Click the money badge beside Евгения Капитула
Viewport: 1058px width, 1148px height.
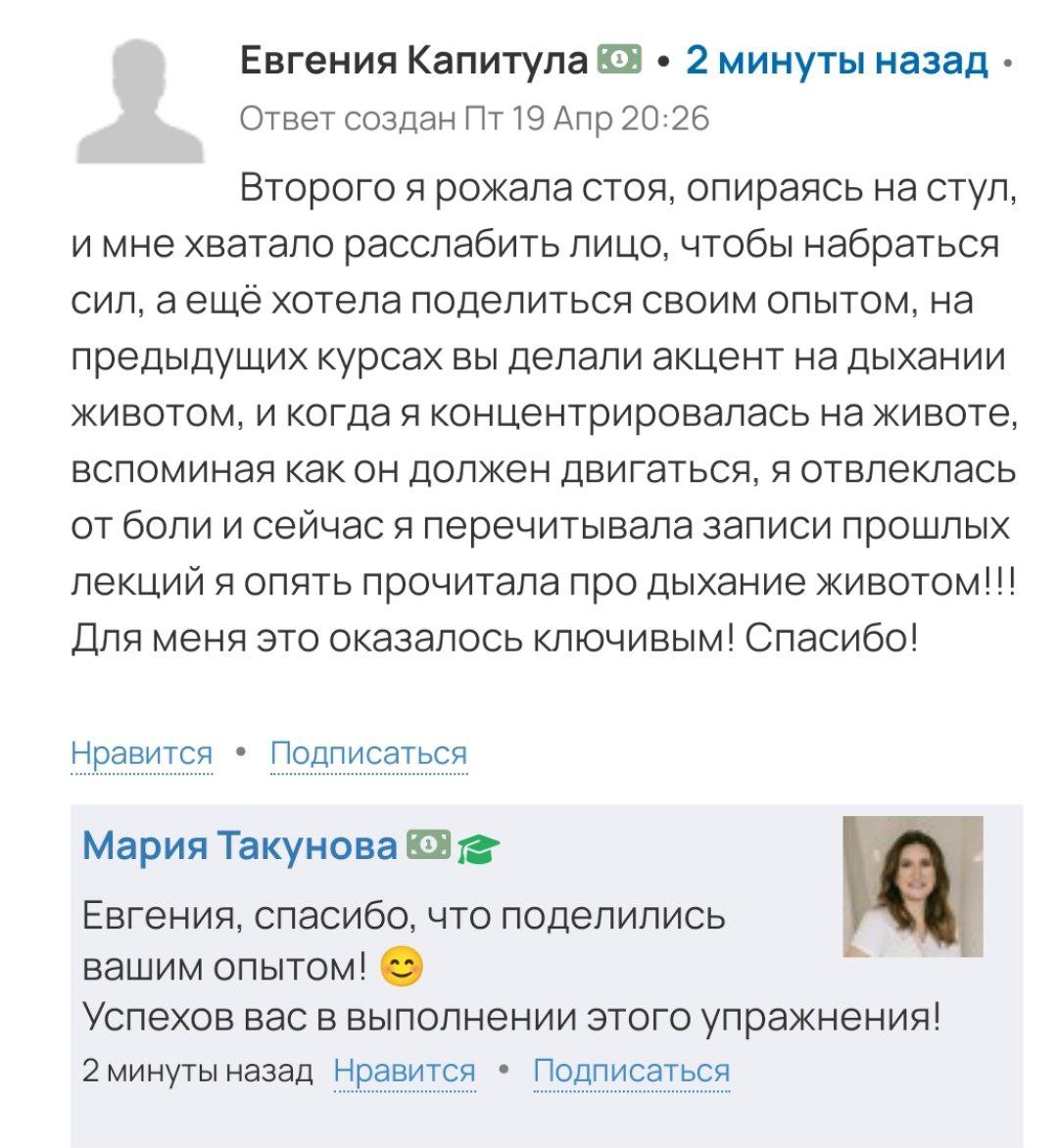pos(618,61)
